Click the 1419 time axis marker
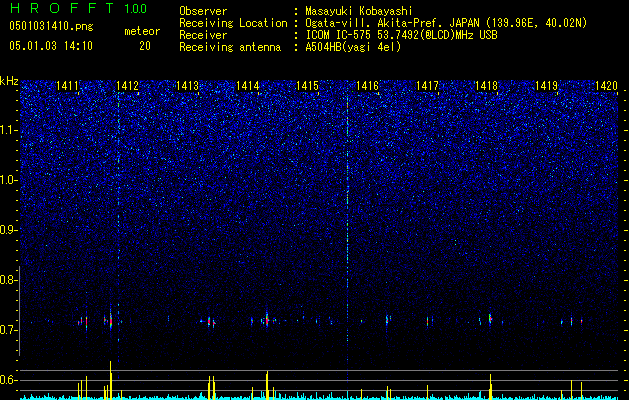The width and height of the screenshot is (629, 400). (x=547, y=85)
